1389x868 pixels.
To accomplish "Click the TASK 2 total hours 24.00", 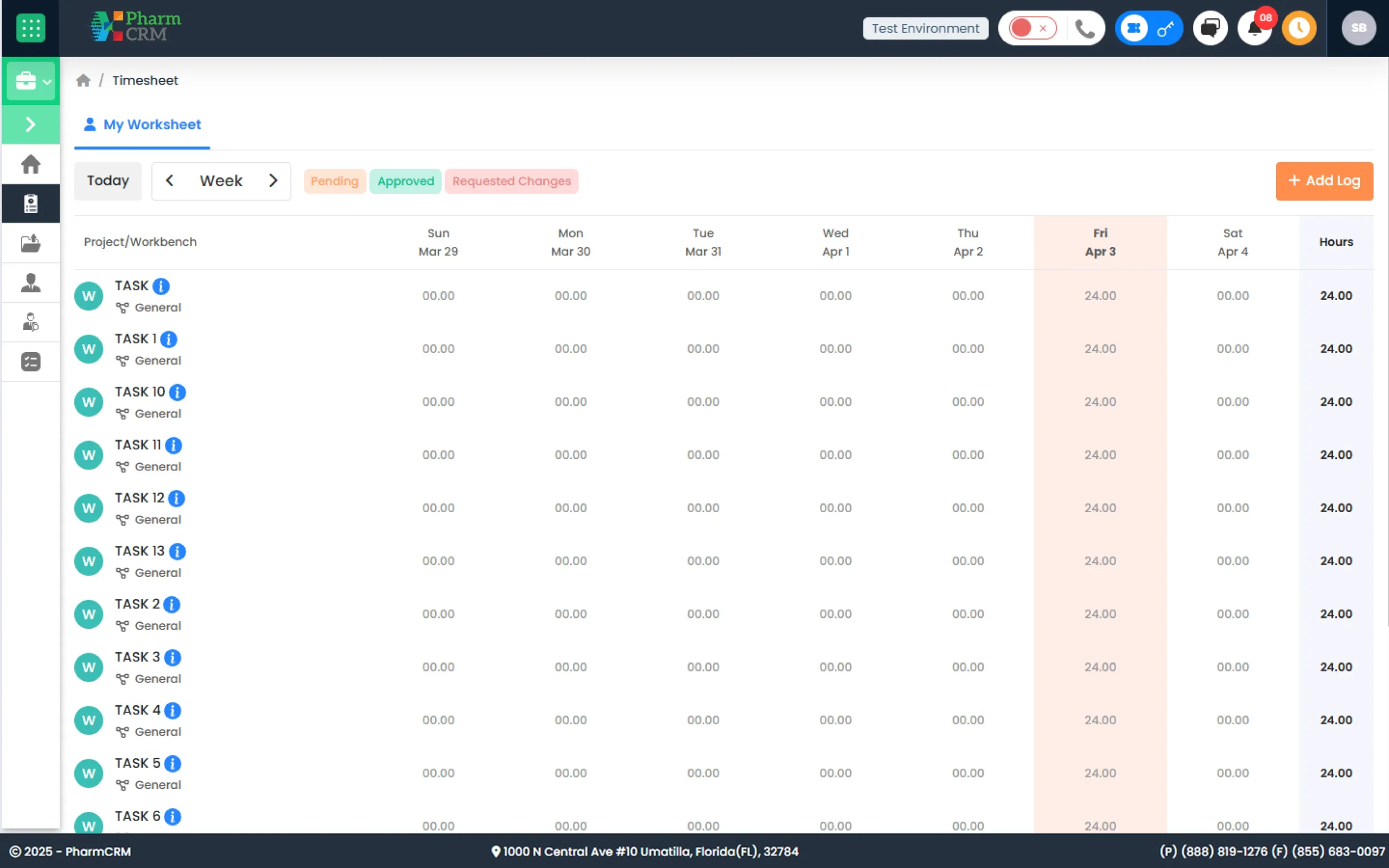I will 1336,614.
